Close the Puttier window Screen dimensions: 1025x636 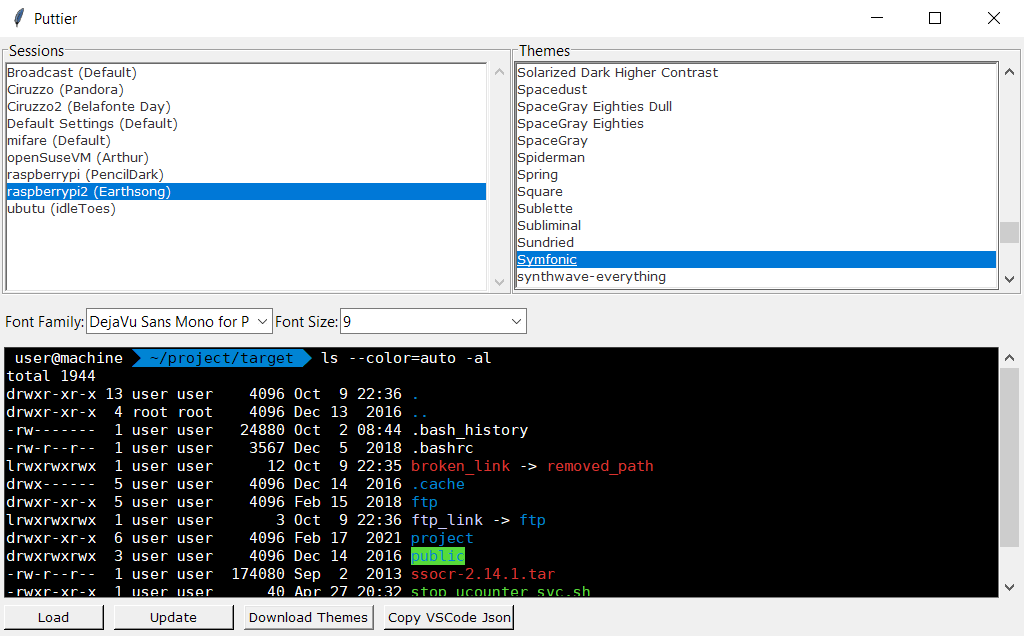[x=994, y=18]
